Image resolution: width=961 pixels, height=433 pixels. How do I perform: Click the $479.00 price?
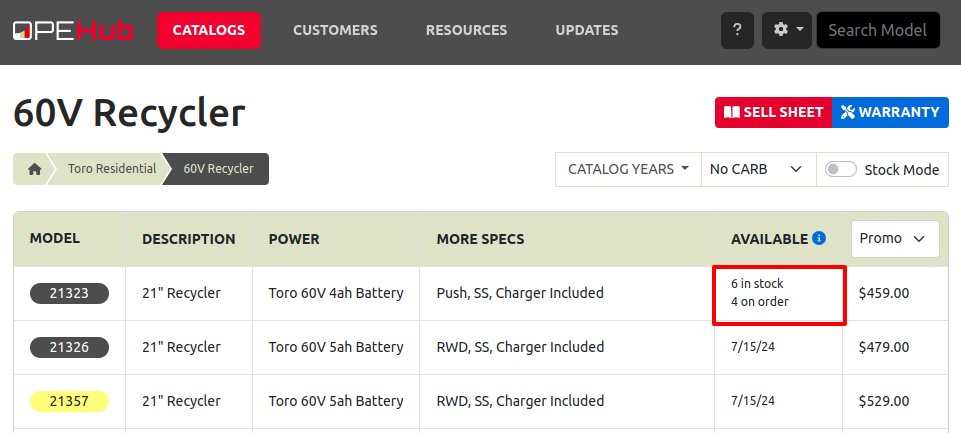(884, 347)
